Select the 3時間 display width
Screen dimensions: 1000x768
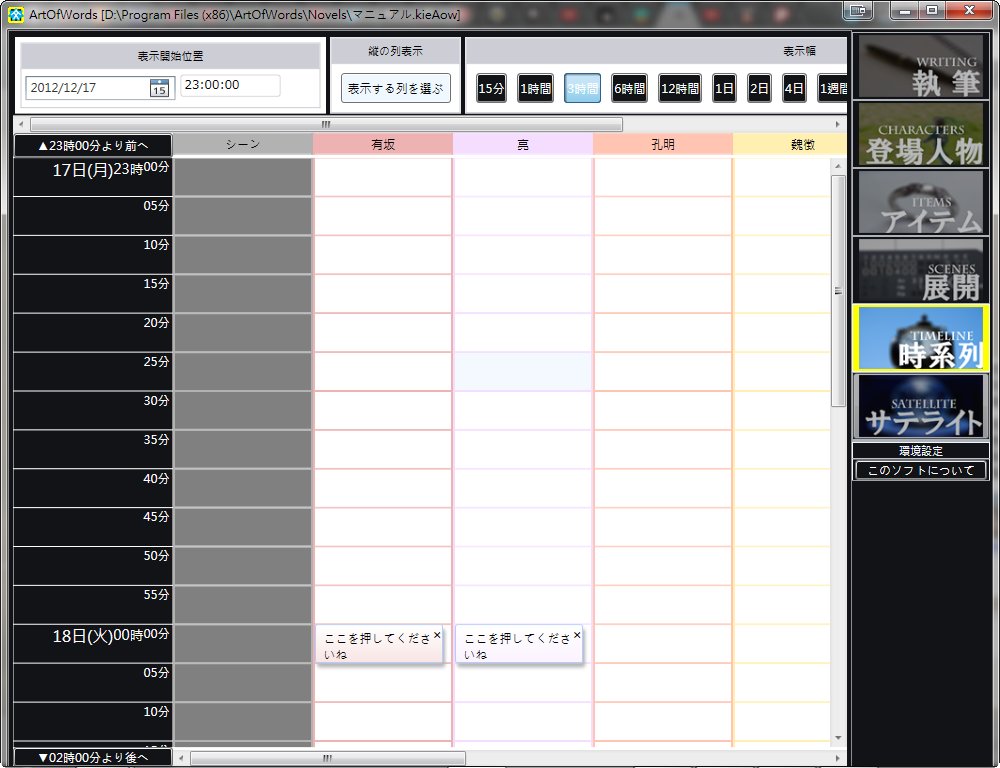point(582,89)
